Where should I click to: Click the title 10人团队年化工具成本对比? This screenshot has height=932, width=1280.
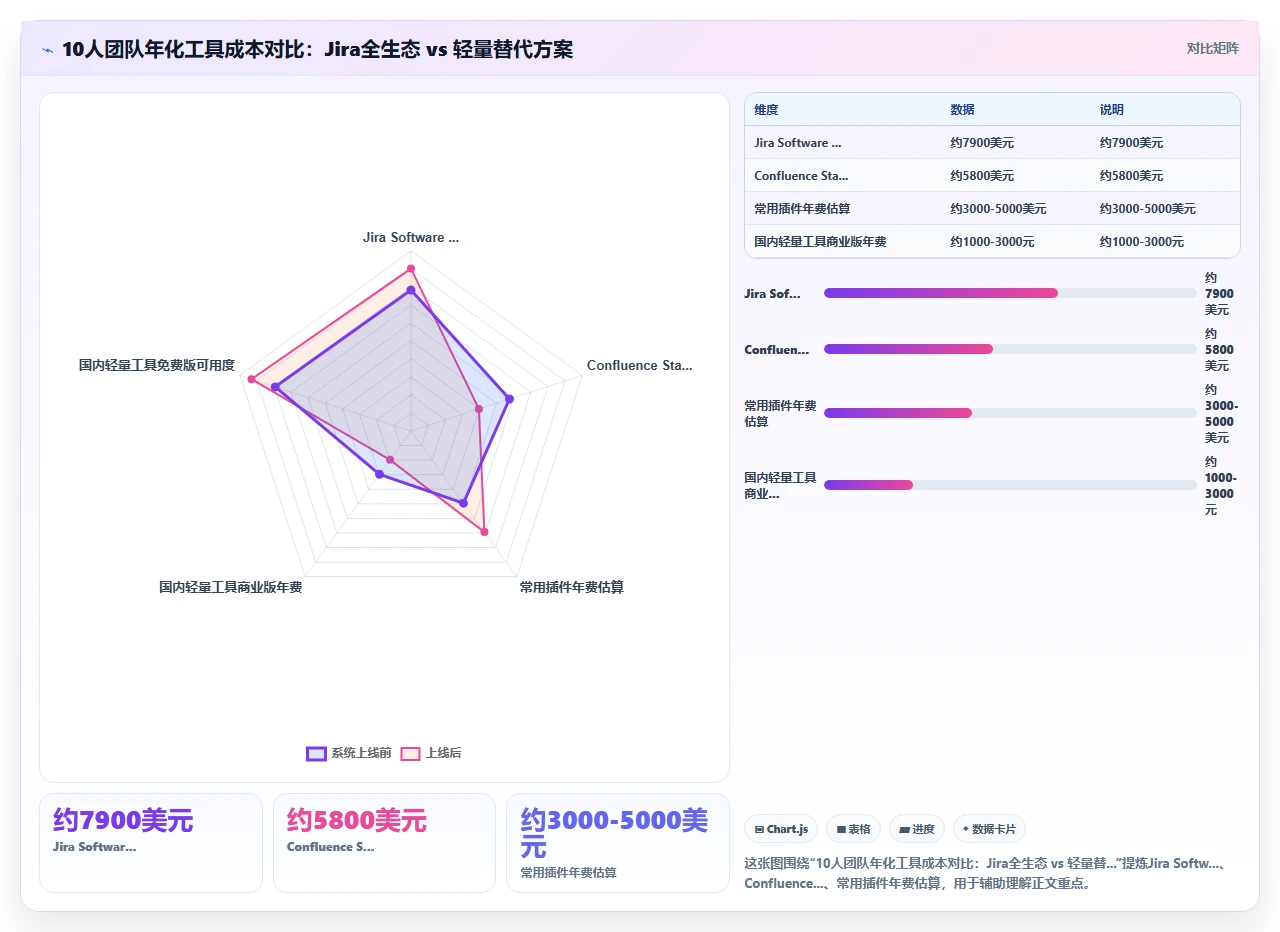point(318,50)
